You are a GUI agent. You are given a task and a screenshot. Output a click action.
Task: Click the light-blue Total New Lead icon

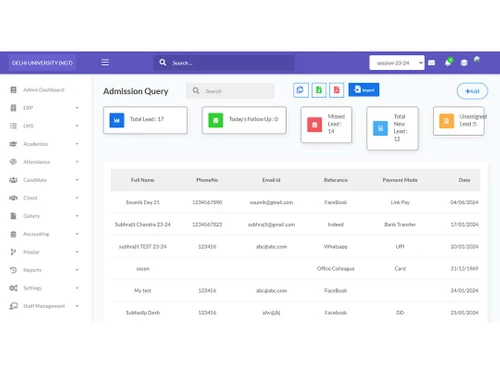pos(380,128)
